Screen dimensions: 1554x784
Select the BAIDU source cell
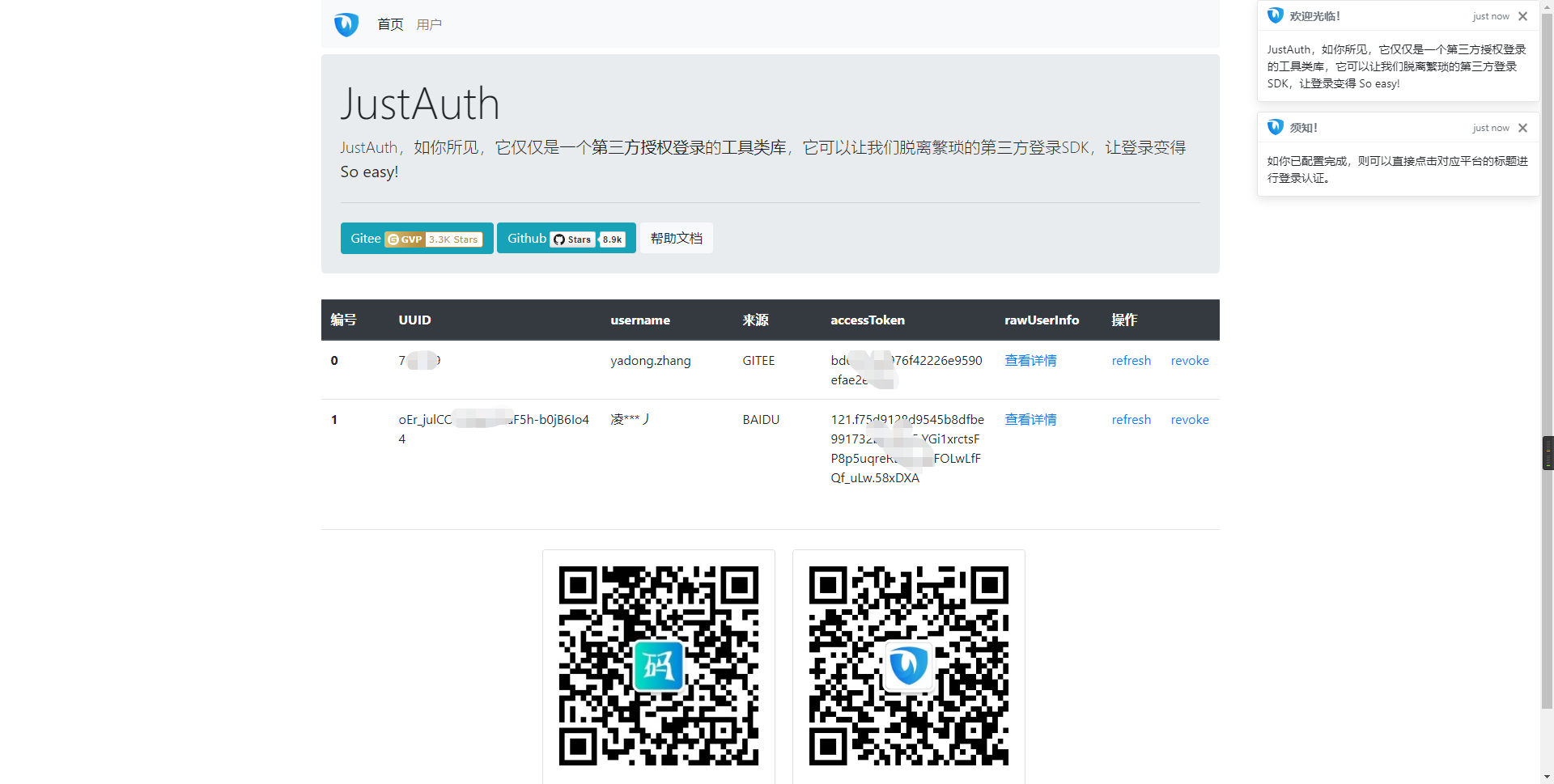click(761, 419)
